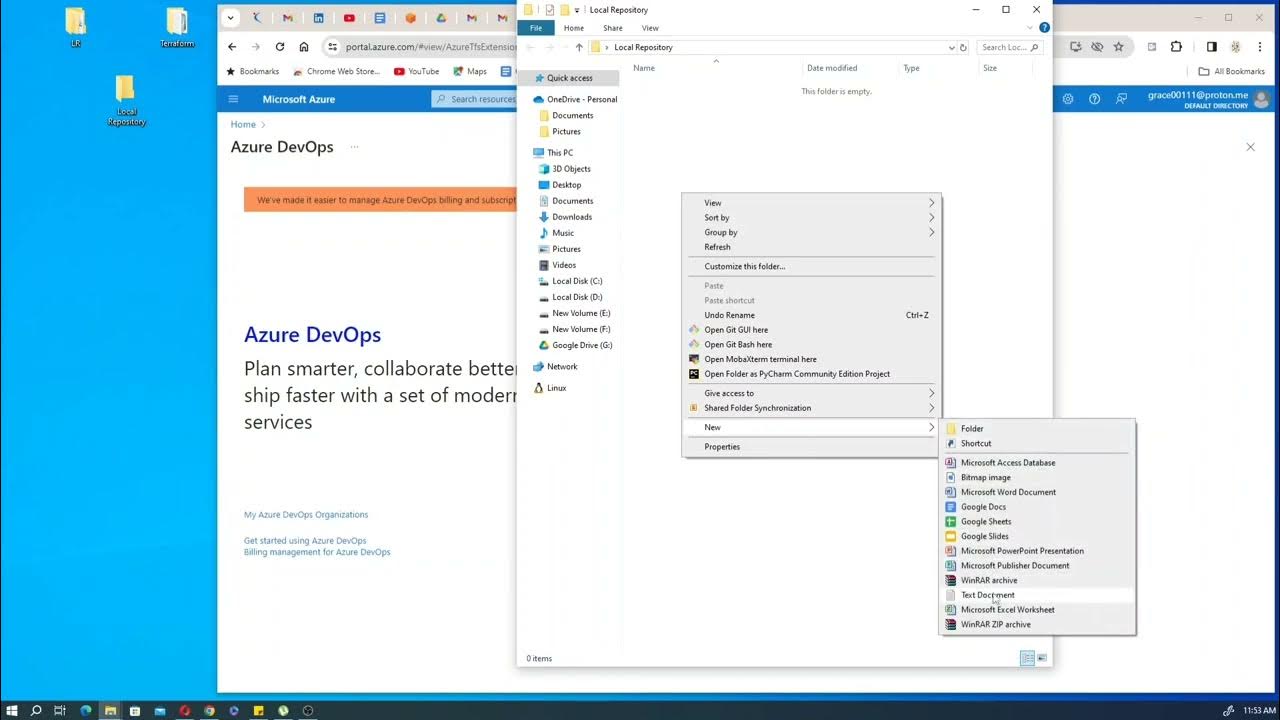Open All Bookmarks folder
Screen dimensions: 1280x720
coord(1232,72)
